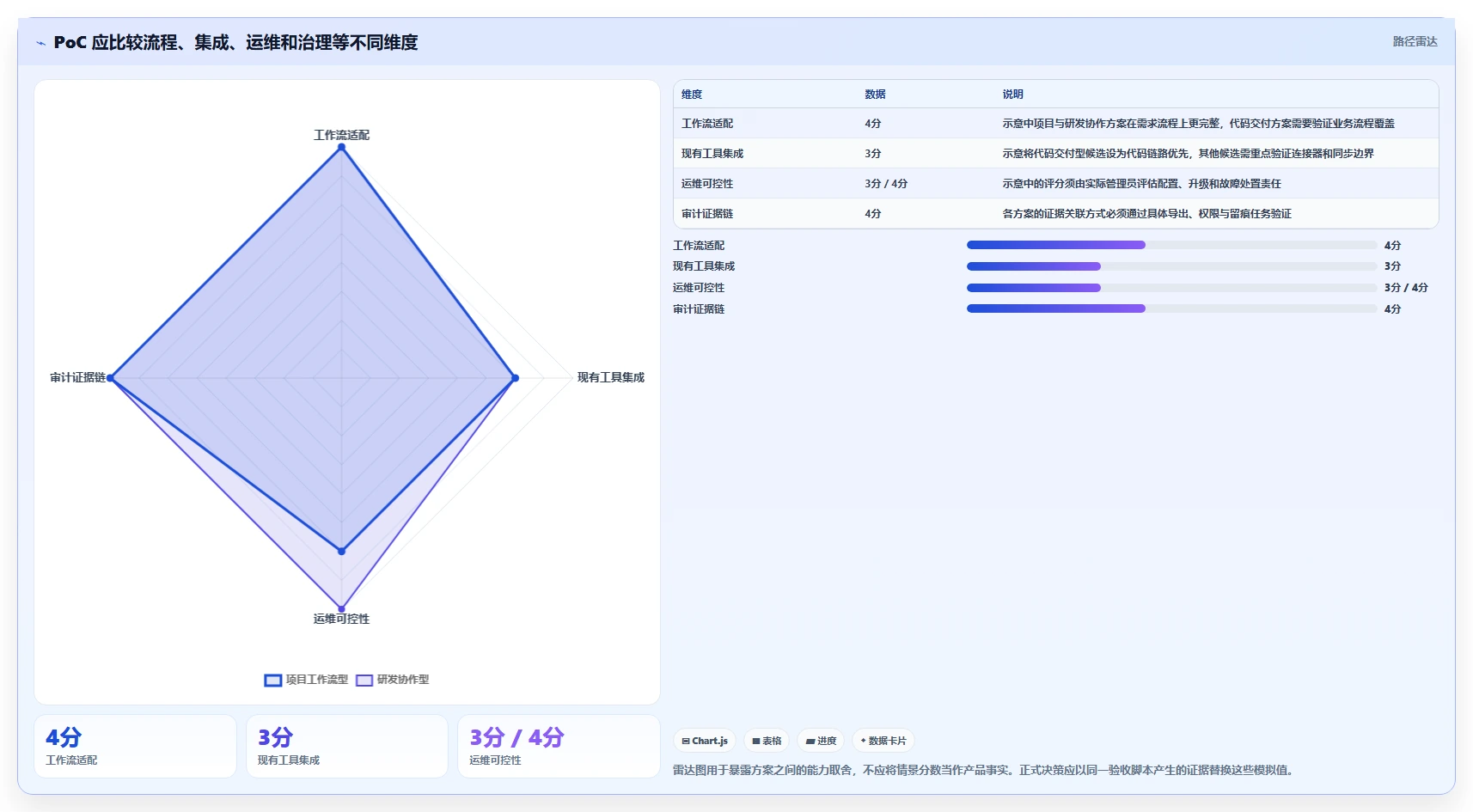Click the 维度 column header
1473x812 pixels.
[x=692, y=95]
